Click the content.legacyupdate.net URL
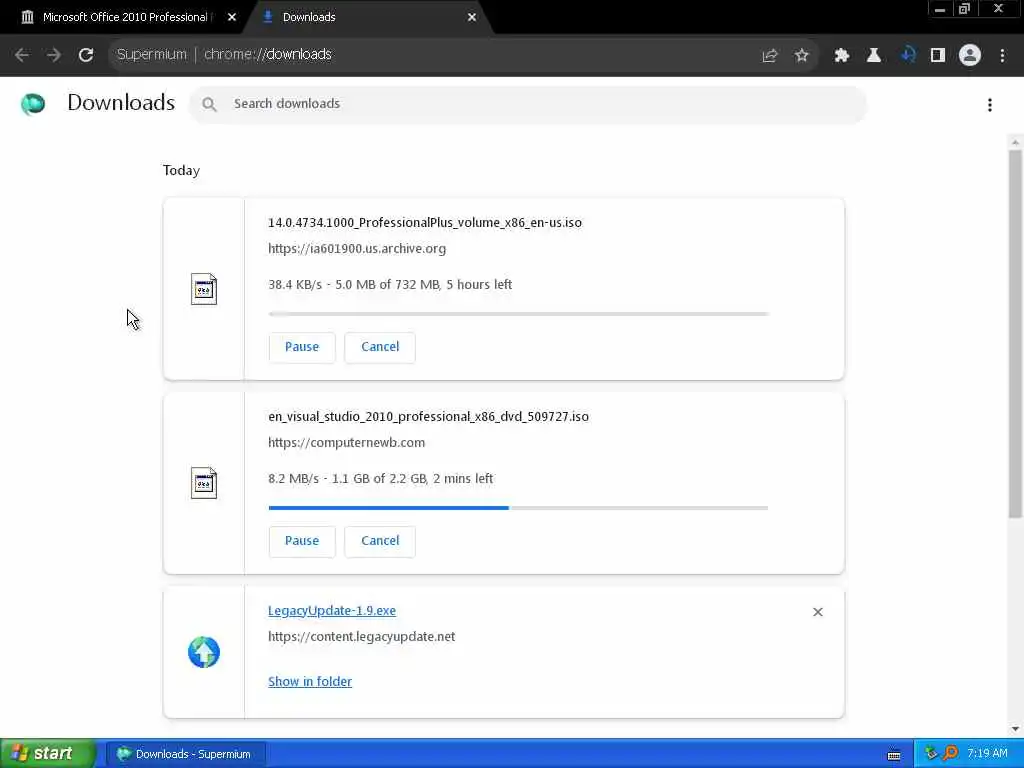This screenshot has height=768, width=1024. coord(361,636)
